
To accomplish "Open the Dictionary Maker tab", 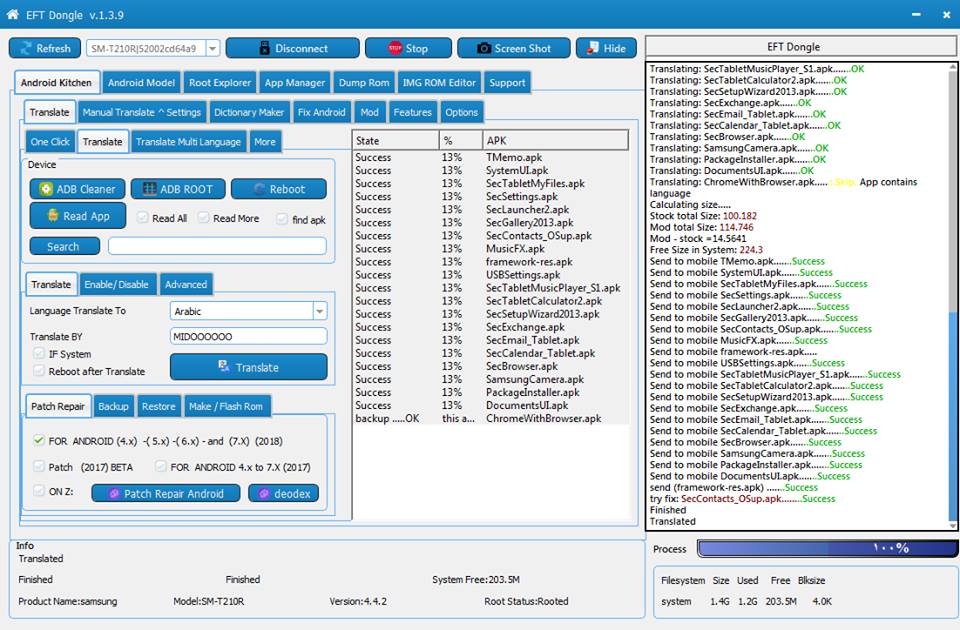I will tap(249, 112).
